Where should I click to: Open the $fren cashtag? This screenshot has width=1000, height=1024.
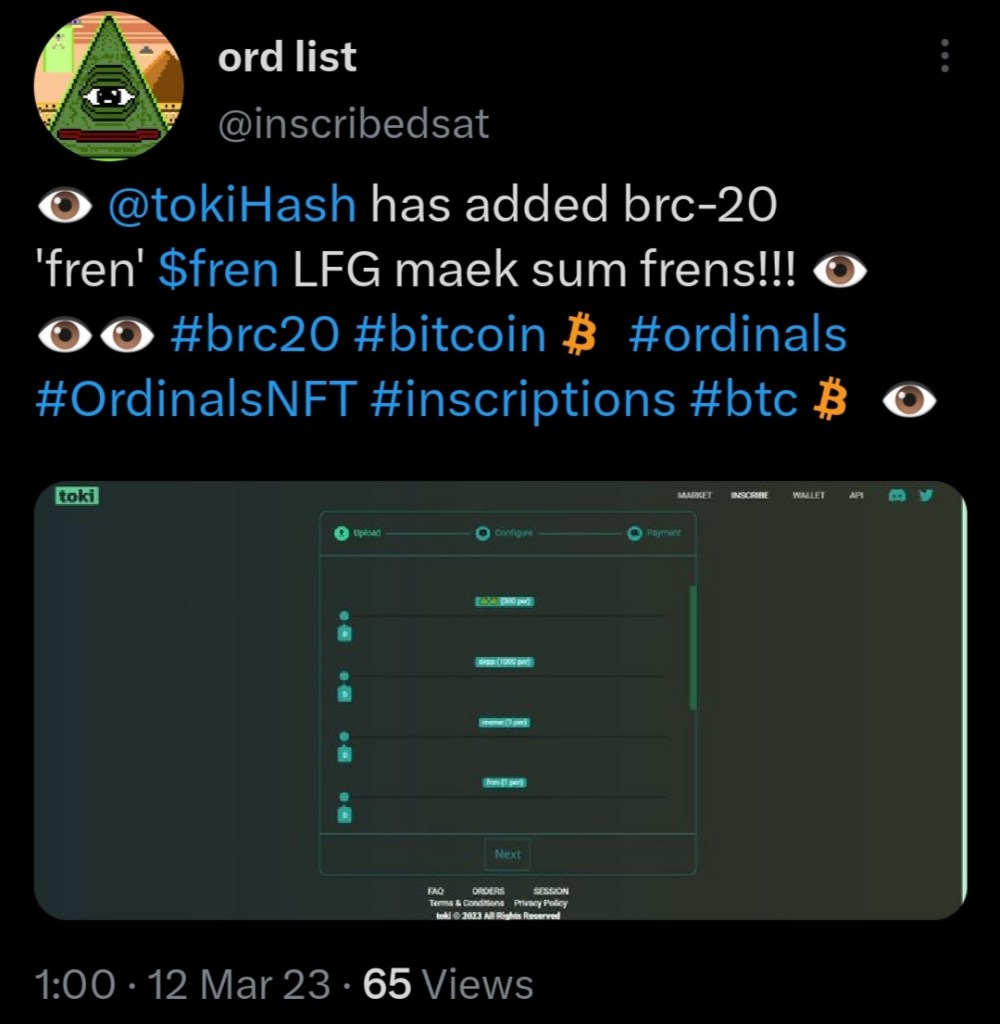click(218, 270)
